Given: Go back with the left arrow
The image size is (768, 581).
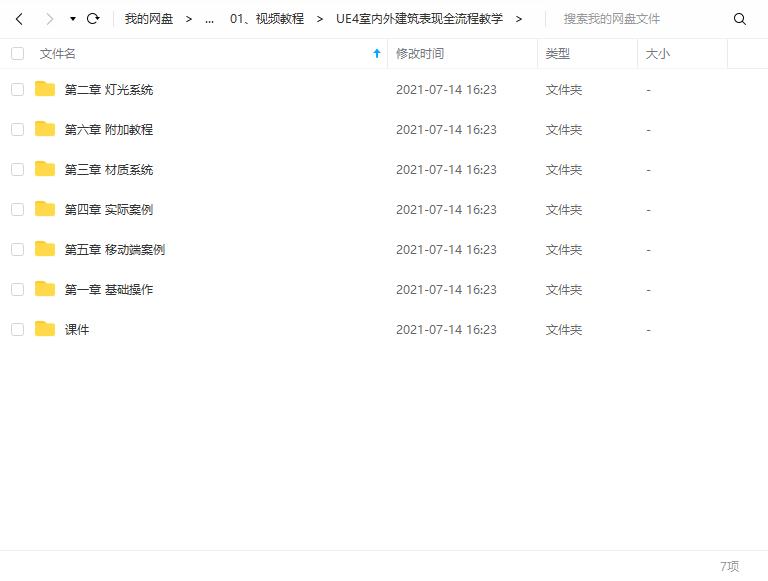Looking at the screenshot, I should tap(20, 19).
